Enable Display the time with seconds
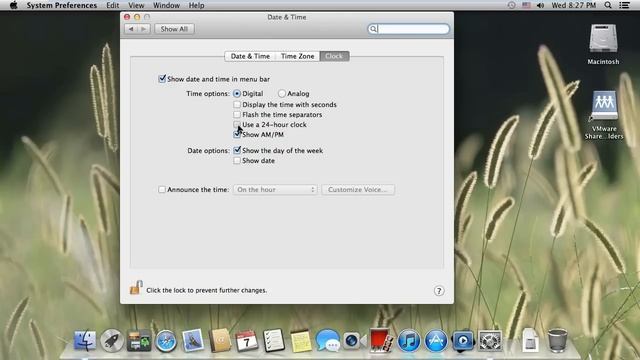 237,104
